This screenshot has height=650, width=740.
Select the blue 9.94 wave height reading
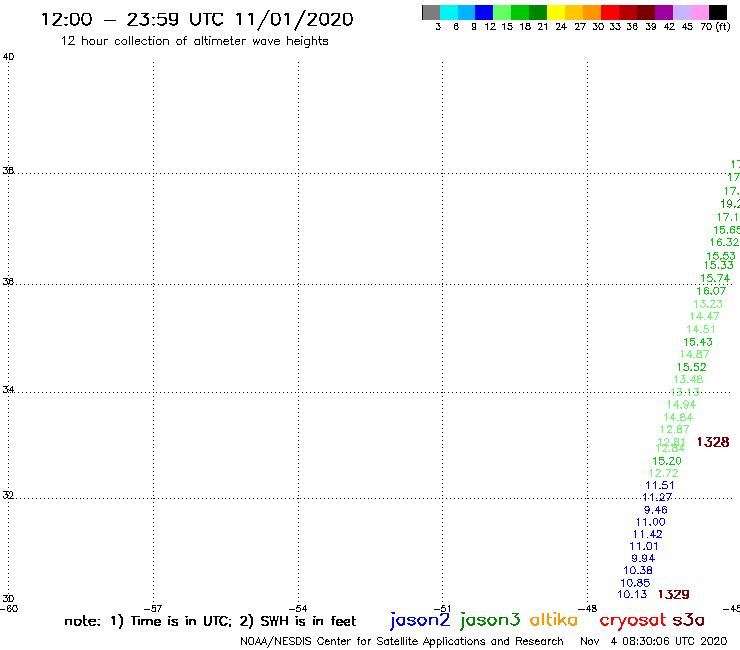coord(643,558)
